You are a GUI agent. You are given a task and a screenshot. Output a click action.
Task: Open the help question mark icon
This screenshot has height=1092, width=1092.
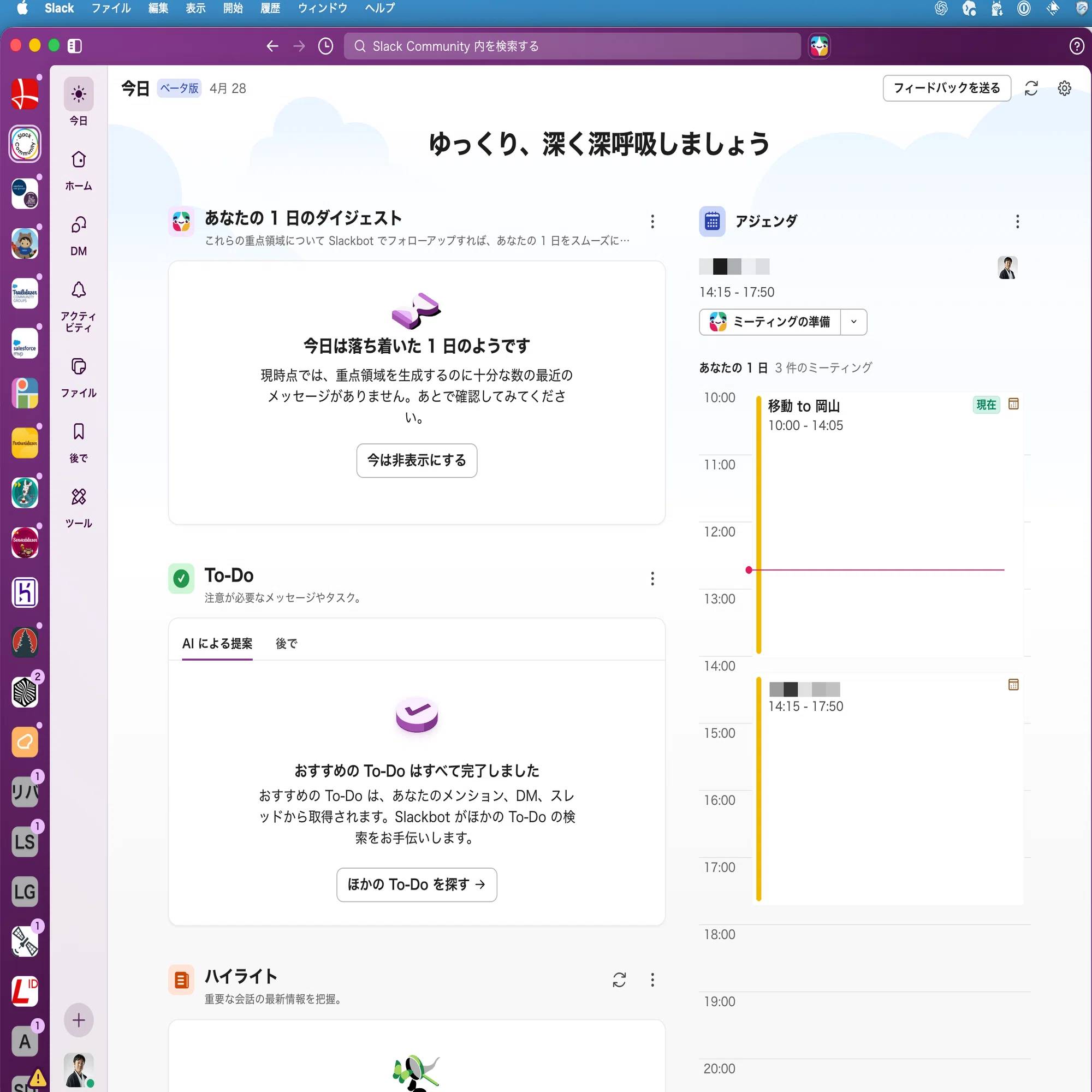pyautogui.click(x=1076, y=46)
